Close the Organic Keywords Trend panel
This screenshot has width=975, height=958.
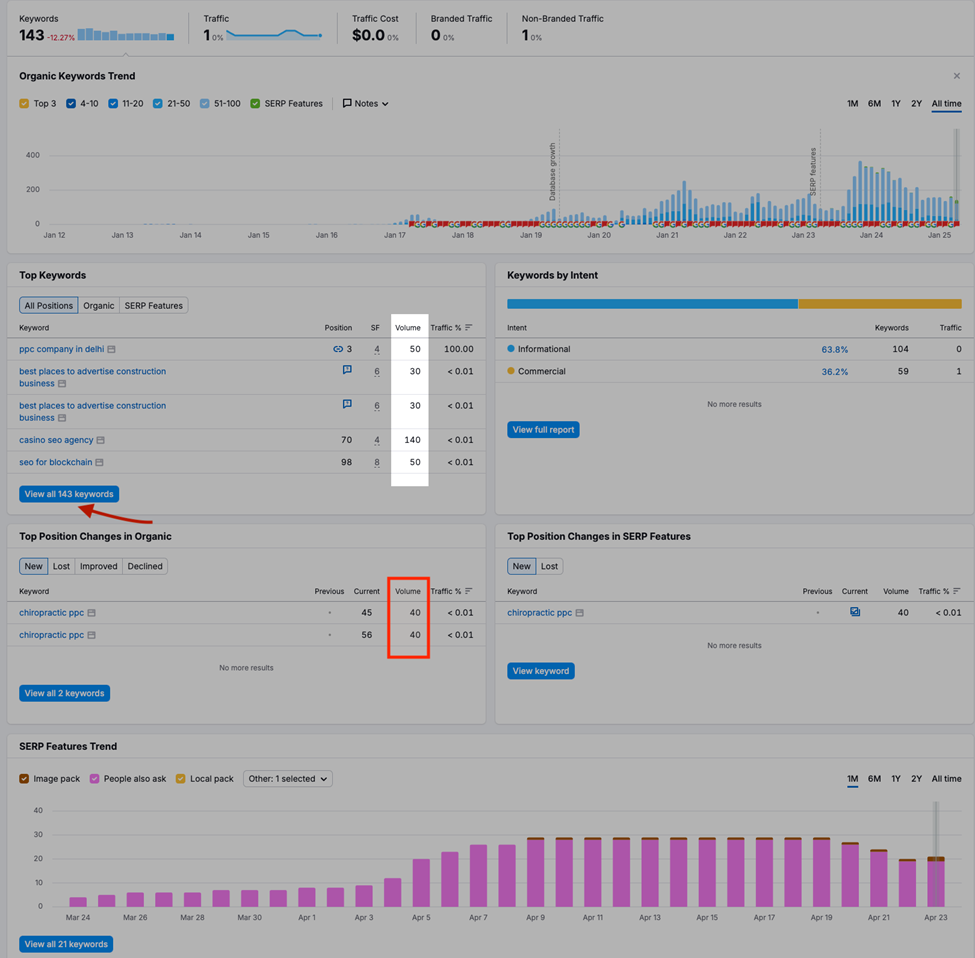pyautogui.click(x=956, y=76)
